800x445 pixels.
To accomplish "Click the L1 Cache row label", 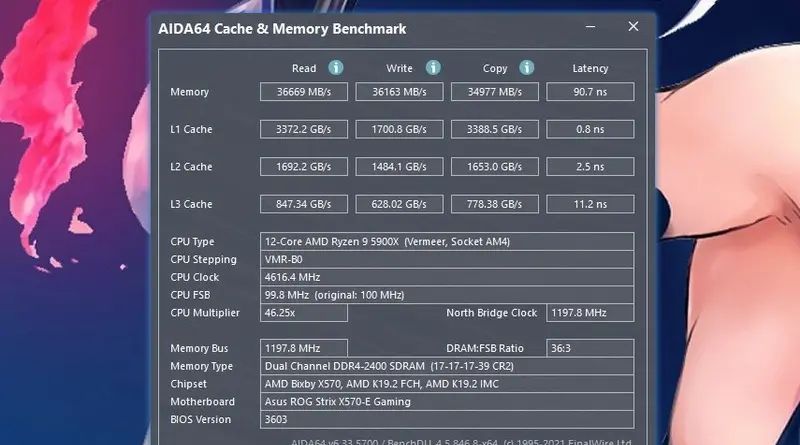I will coord(191,129).
